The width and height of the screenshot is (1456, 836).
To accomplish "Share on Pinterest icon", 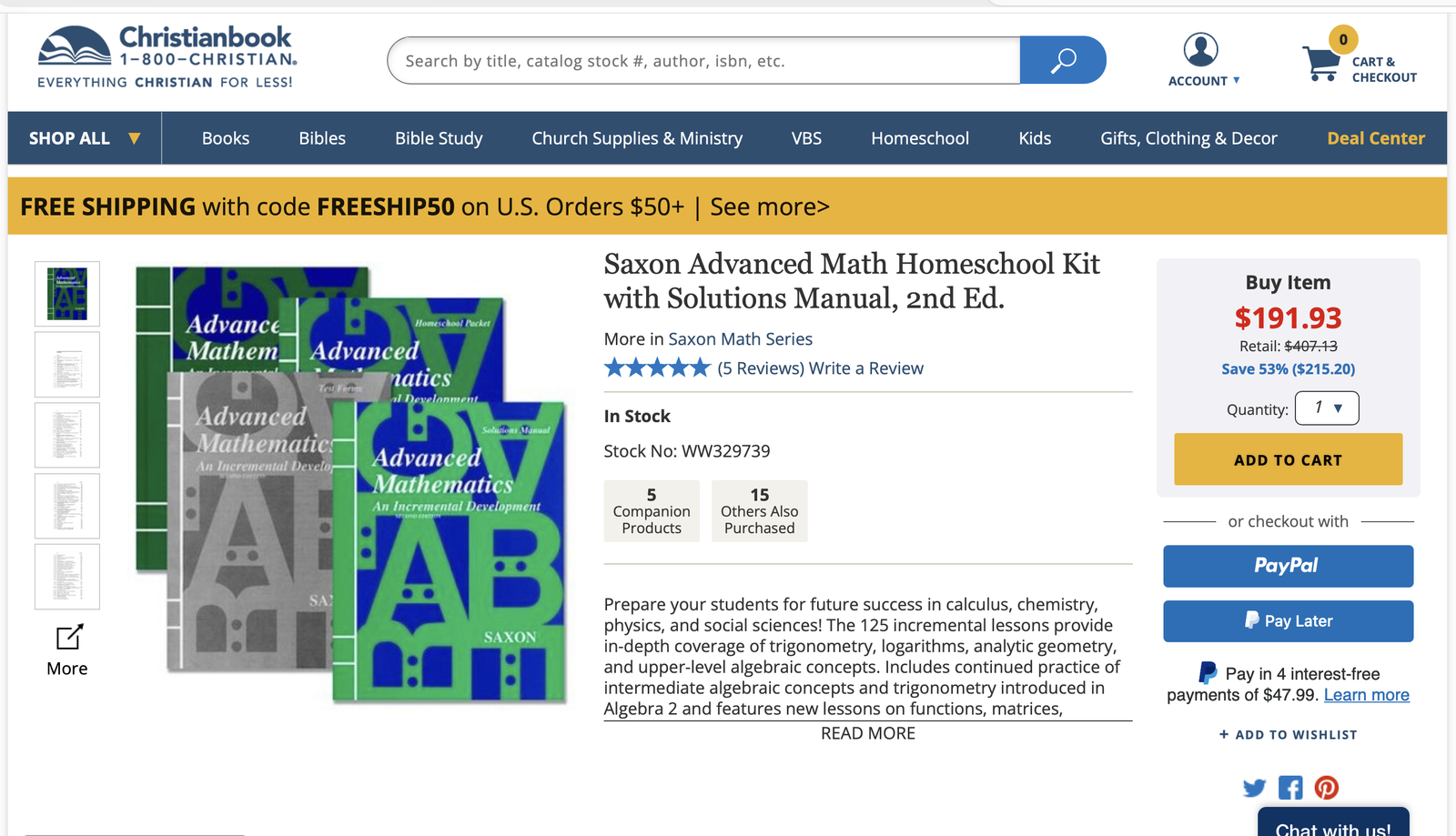I will tap(1327, 788).
